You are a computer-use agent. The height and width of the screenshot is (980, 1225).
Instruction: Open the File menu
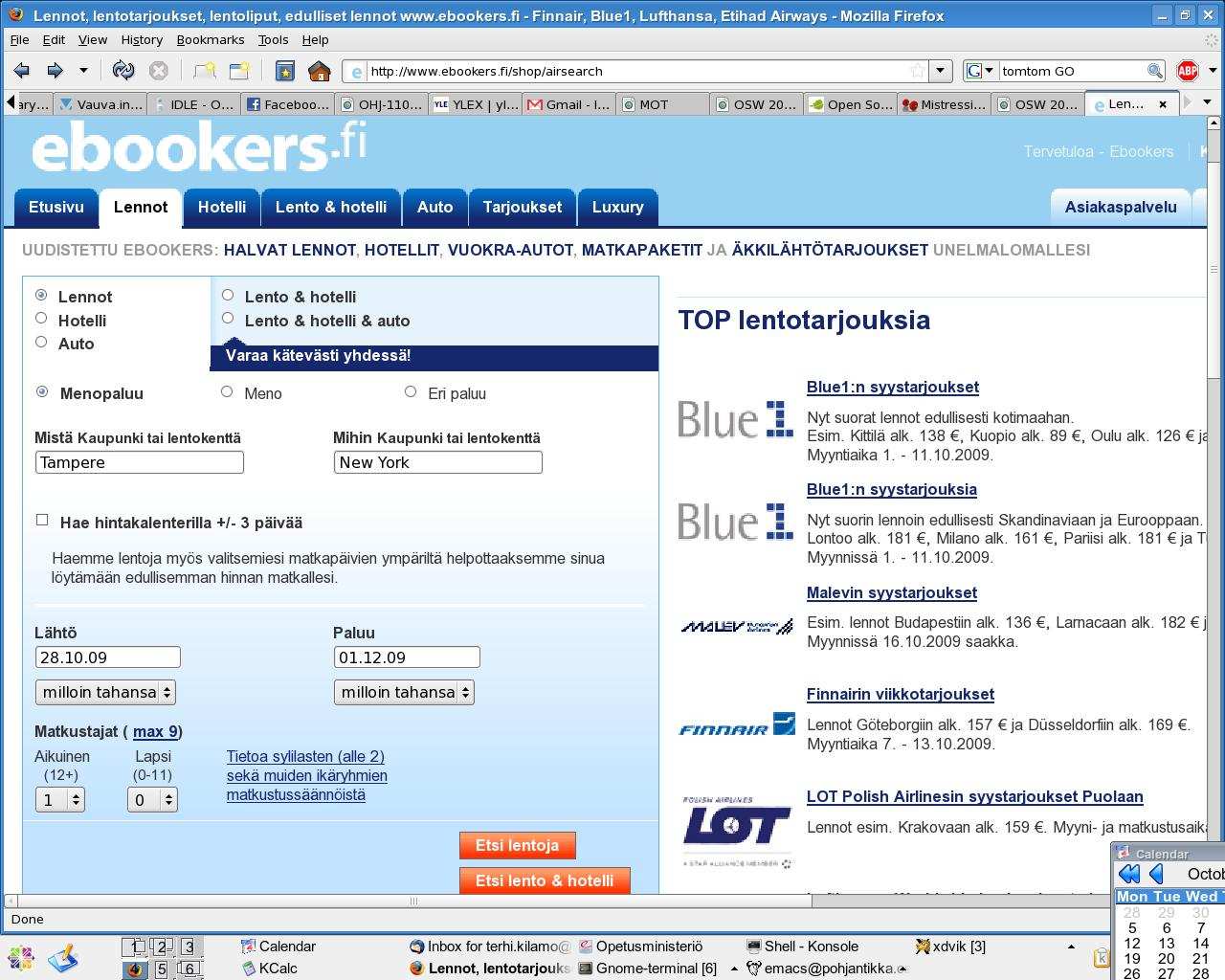(x=19, y=39)
